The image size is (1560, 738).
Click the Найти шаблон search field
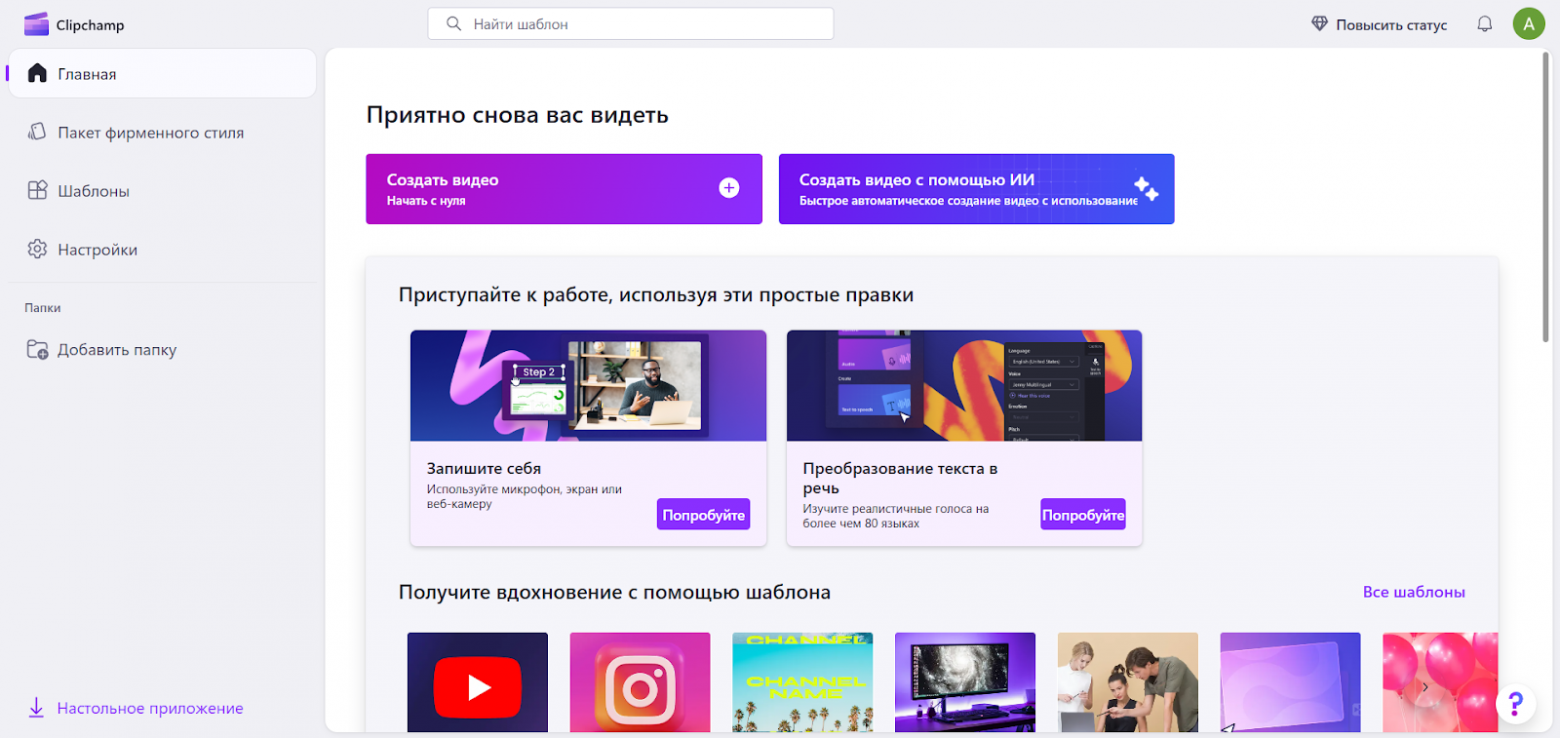coord(629,23)
